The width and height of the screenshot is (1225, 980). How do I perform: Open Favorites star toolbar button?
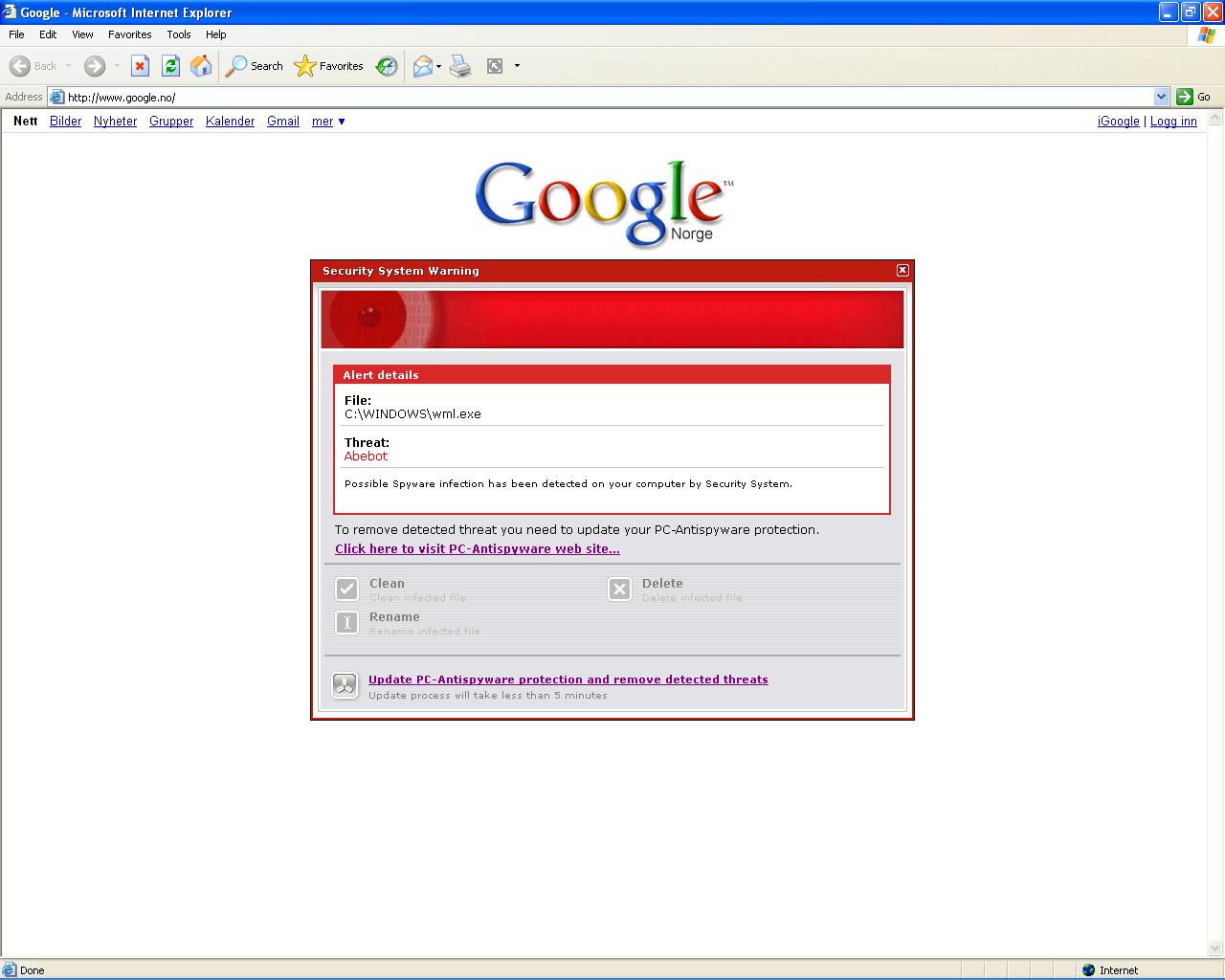pyautogui.click(x=329, y=66)
